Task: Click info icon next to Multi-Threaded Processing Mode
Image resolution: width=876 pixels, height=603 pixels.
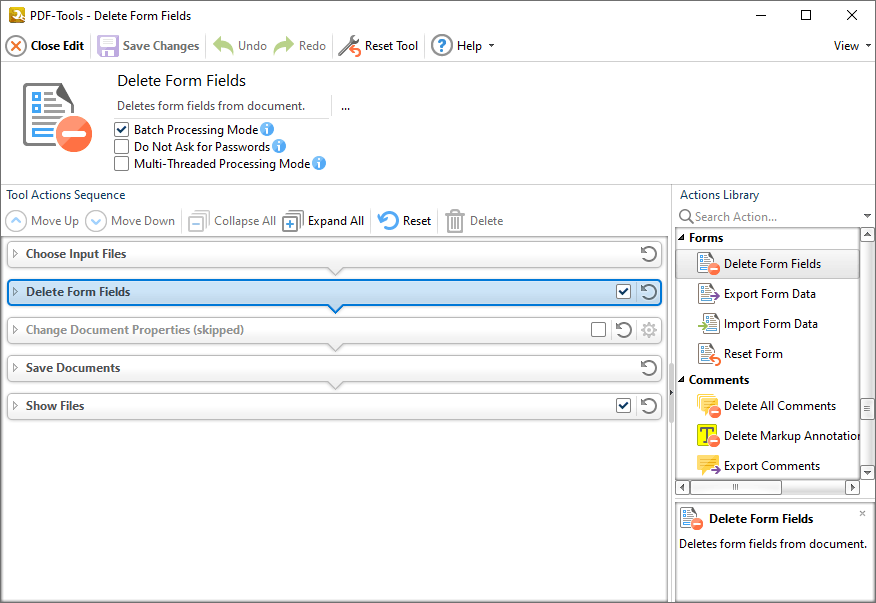Action: tap(319, 163)
